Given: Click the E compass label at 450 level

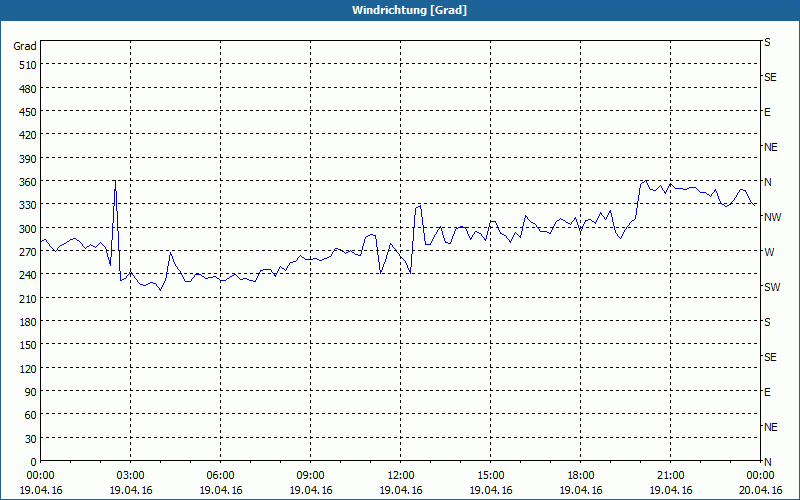Looking at the screenshot, I should (767, 112).
